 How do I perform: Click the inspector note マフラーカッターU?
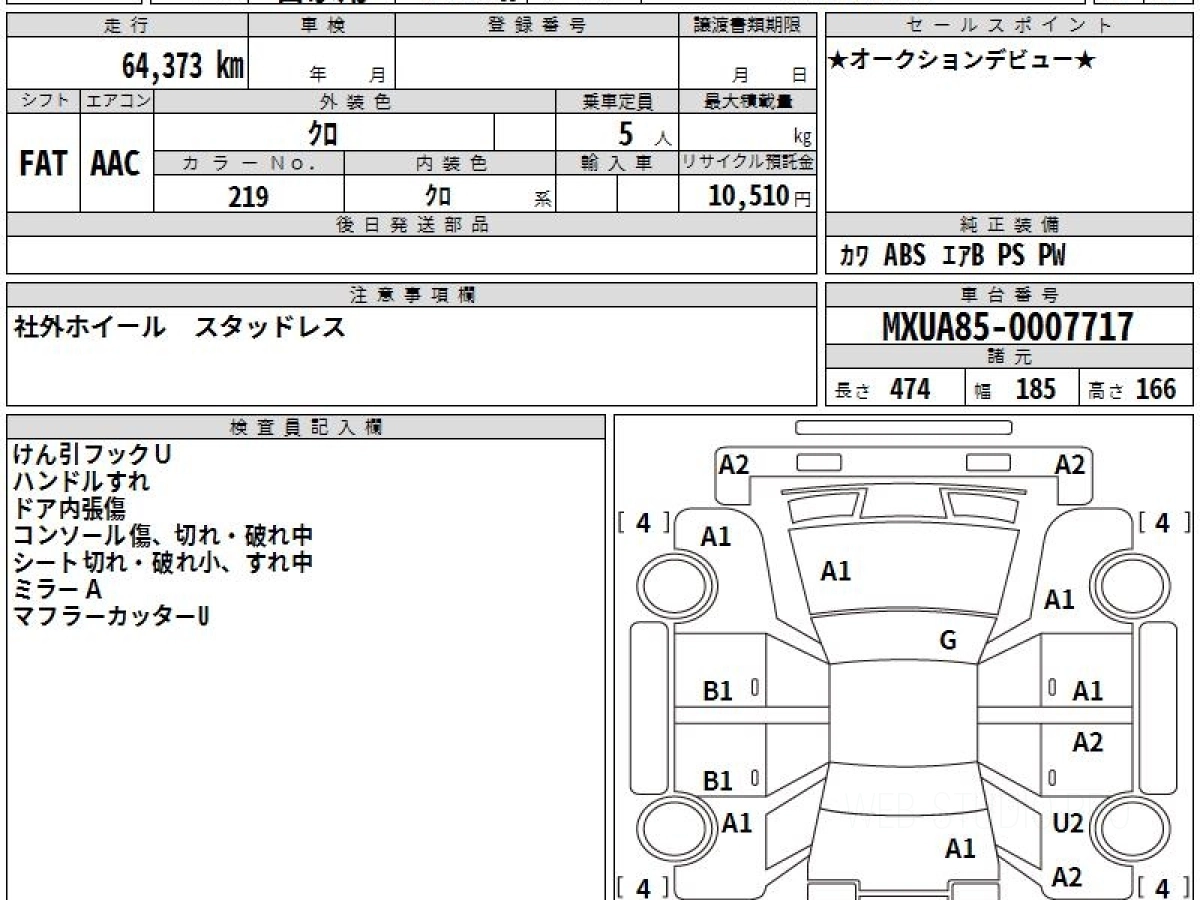coord(111,616)
